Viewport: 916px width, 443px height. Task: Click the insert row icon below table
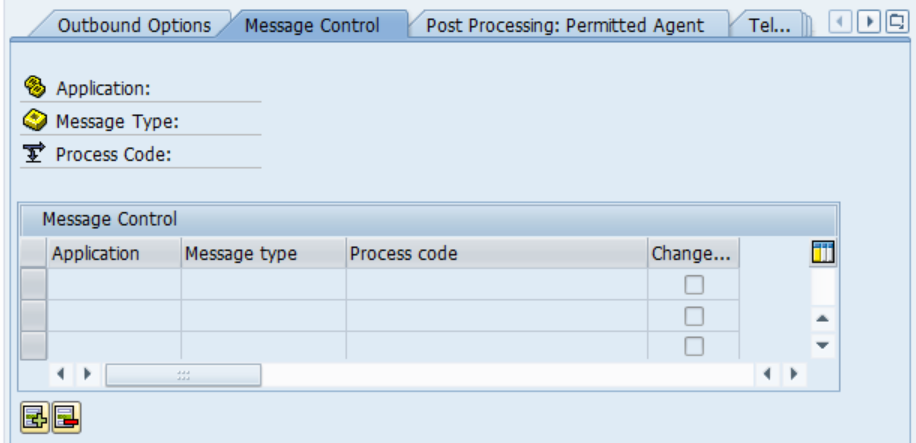32,417
